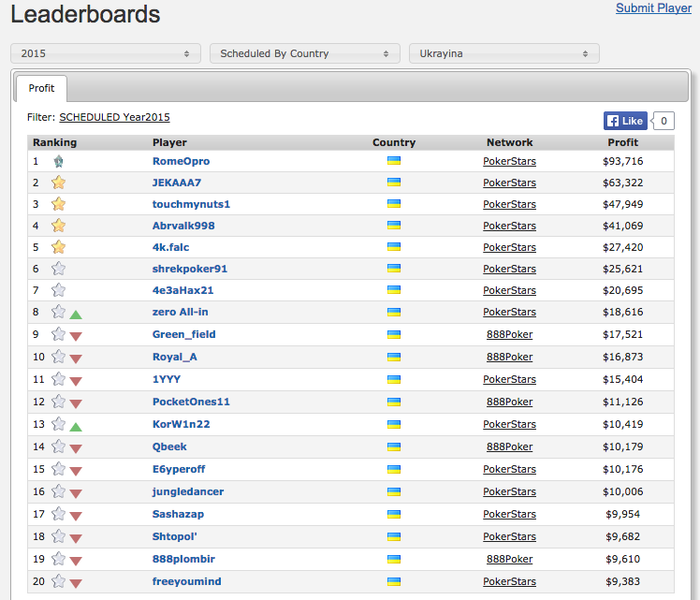Click the red down arrow in 888plombir row
Viewport: 700px width, 600px height.
coord(76,561)
